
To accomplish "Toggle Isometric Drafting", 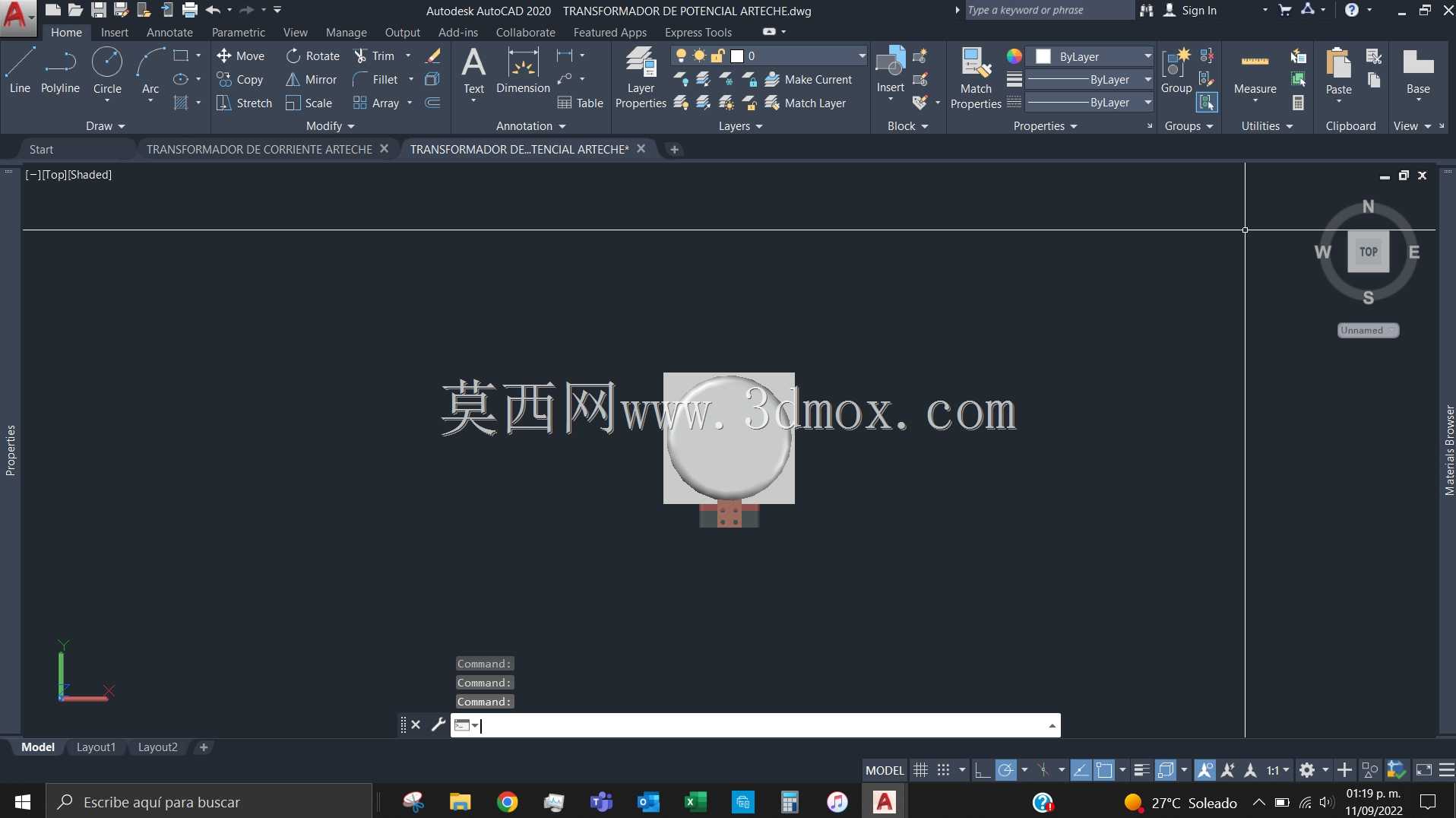I will (x=1043, y=770).
